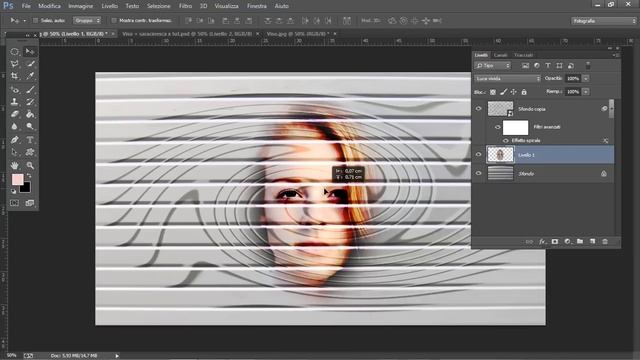This screenshot has width=640, height=360.
Task: Change screen mode from toolbox
Action: coord(30,203)
